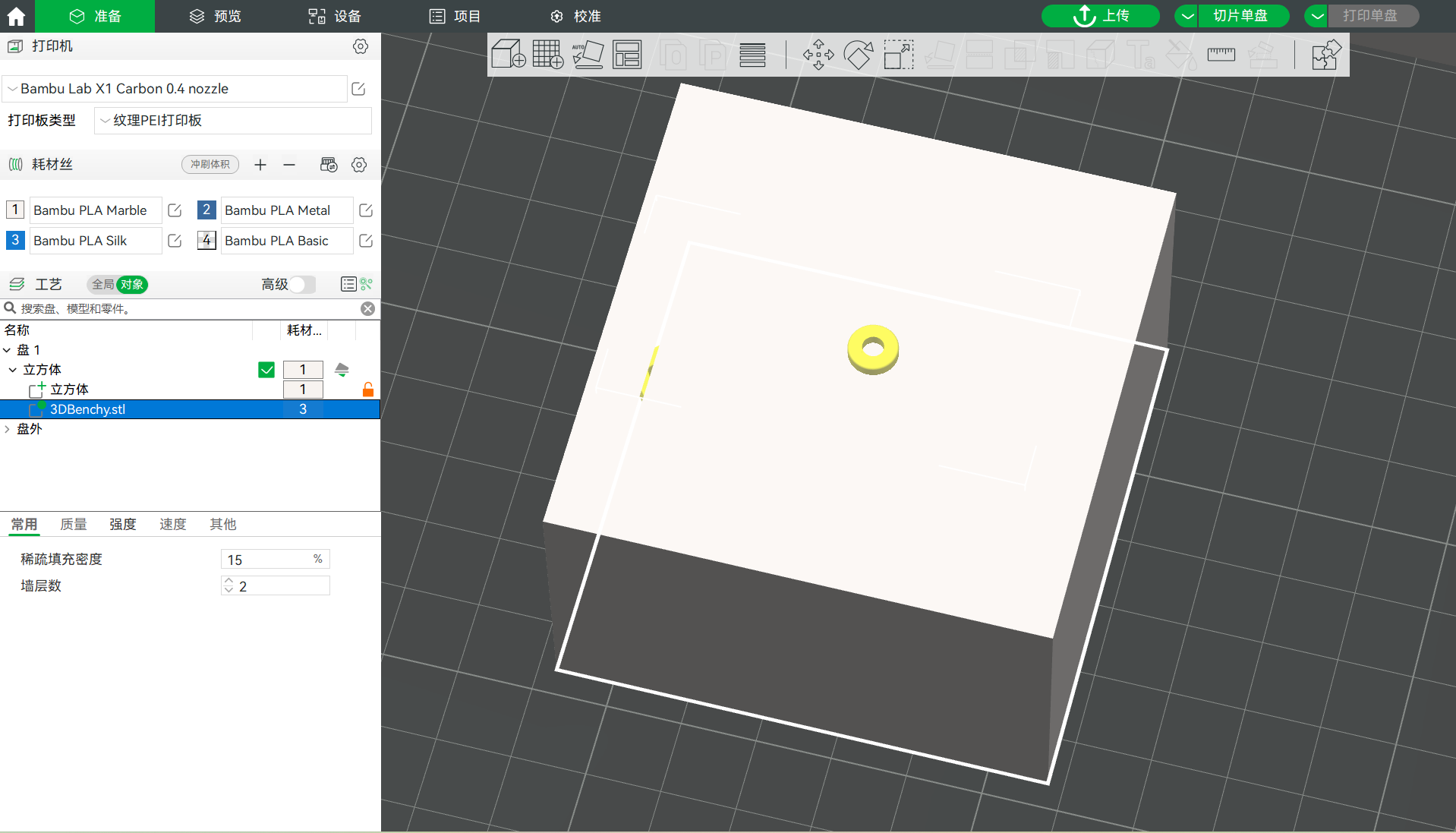1456x833 pixels.
Task: Toggle the 高级 advanced mode switch
Action: coord(302,284)
